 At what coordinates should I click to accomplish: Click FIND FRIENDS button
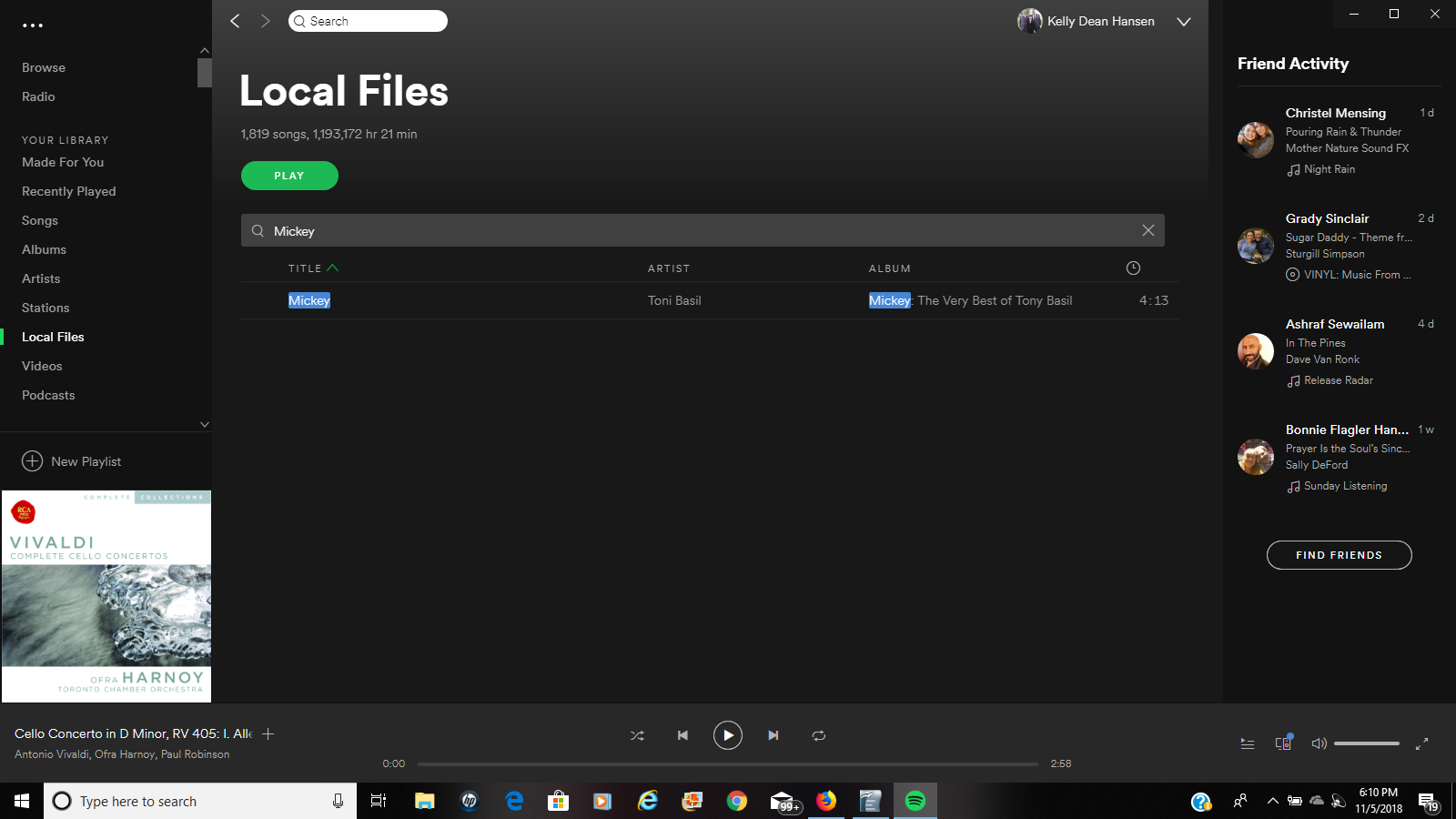[1339, 555]
